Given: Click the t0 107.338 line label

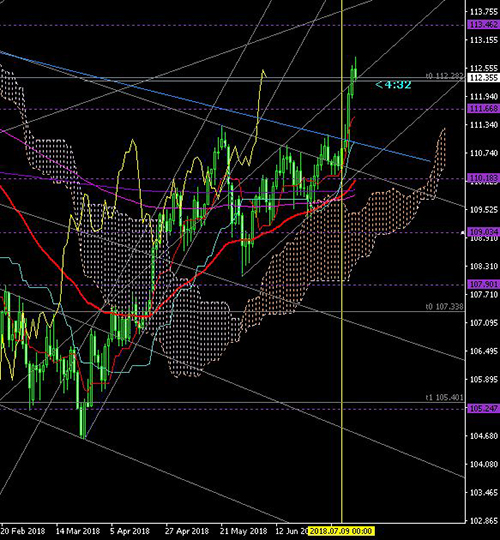Looking at the screenshot, I should [x=445, y=307].
